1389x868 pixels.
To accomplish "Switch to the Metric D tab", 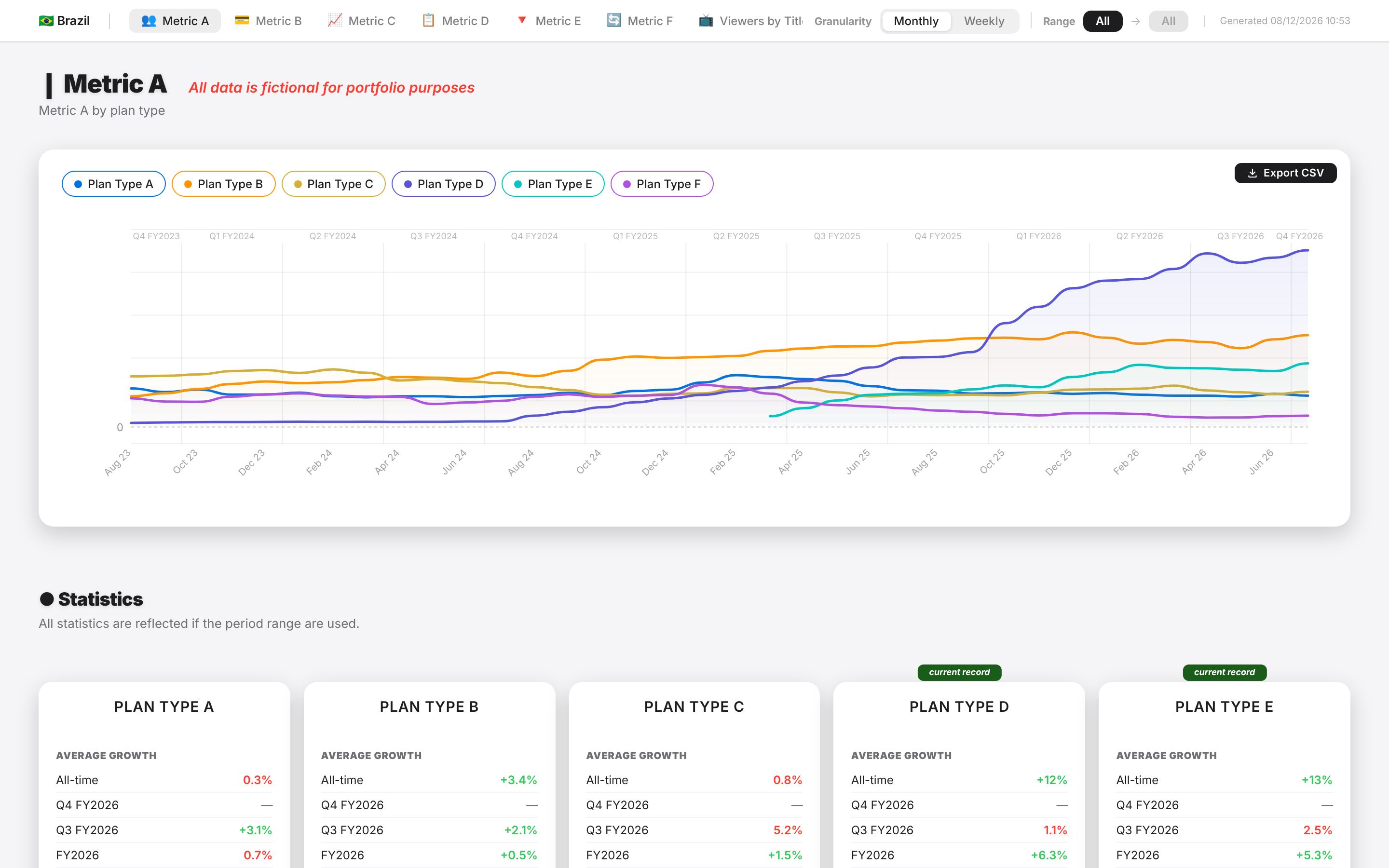I will click(x=455, y=21).
